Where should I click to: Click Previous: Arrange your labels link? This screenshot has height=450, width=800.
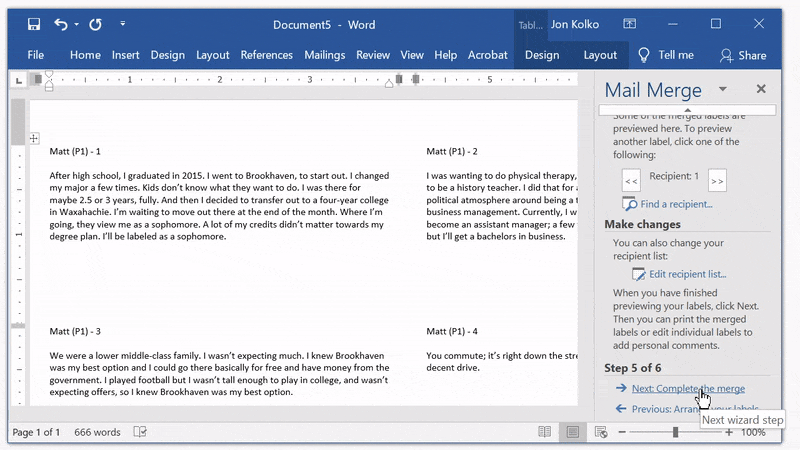[x=695, y=409]
